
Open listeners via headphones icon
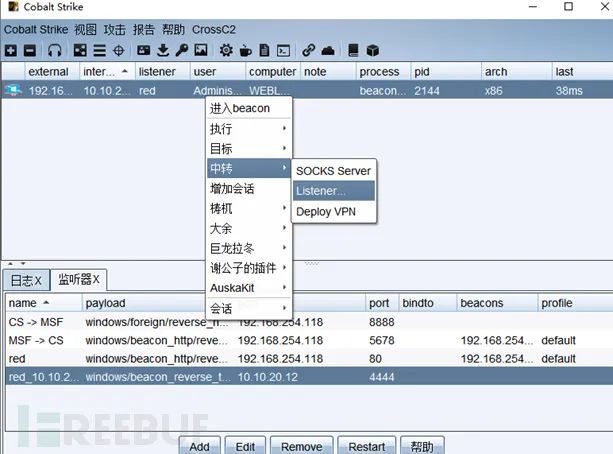[x=54, y=50]
